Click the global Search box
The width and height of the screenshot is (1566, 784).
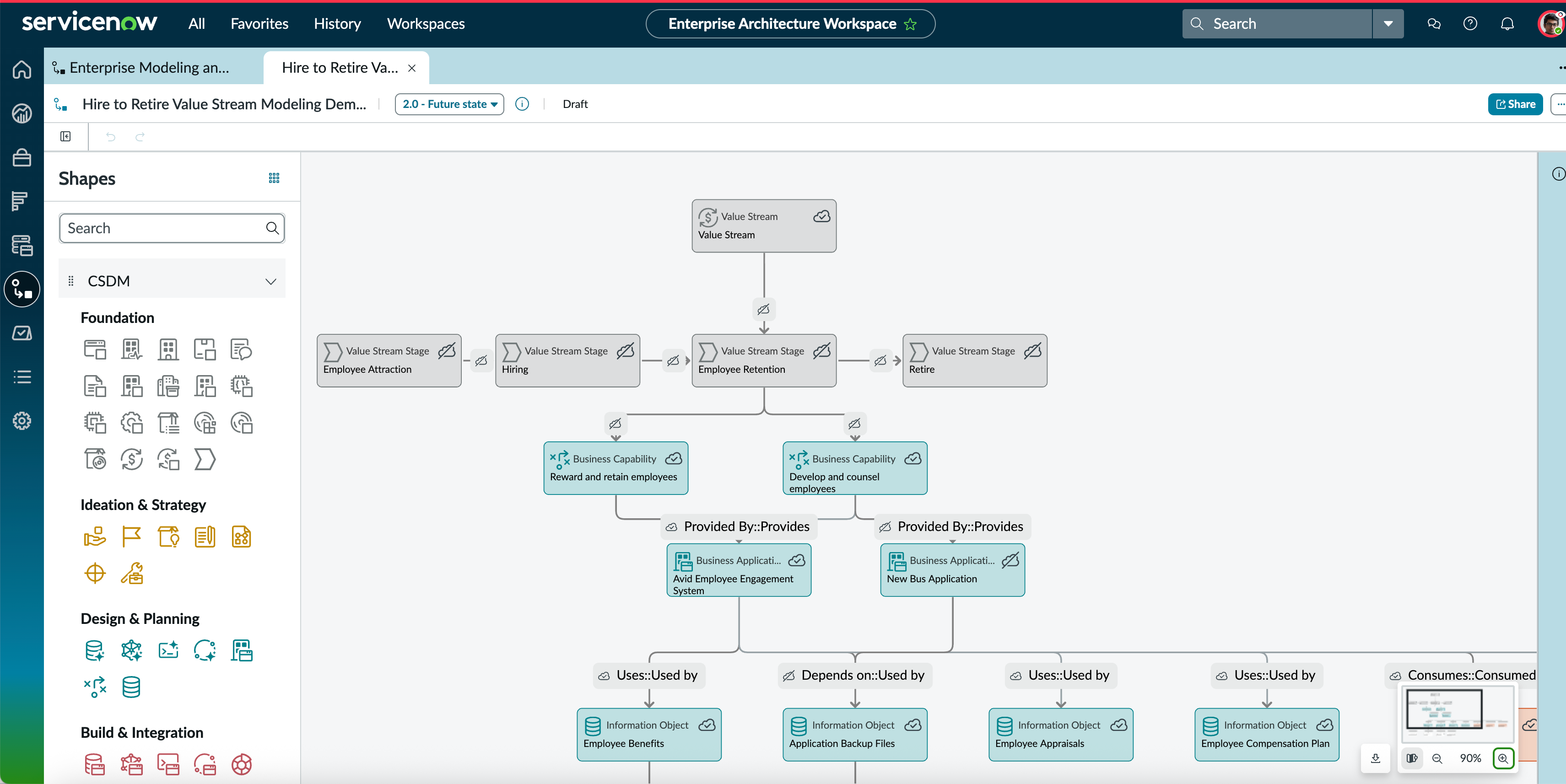click(x=1277, y=24)
